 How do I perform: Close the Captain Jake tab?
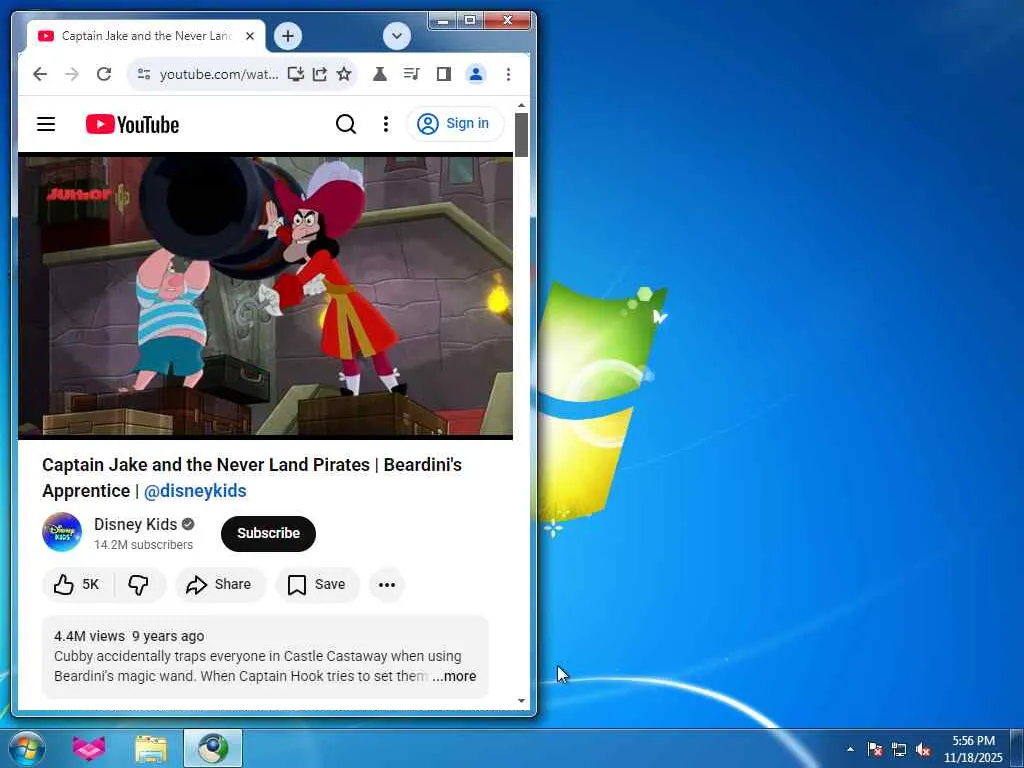(x=249, y=36)
